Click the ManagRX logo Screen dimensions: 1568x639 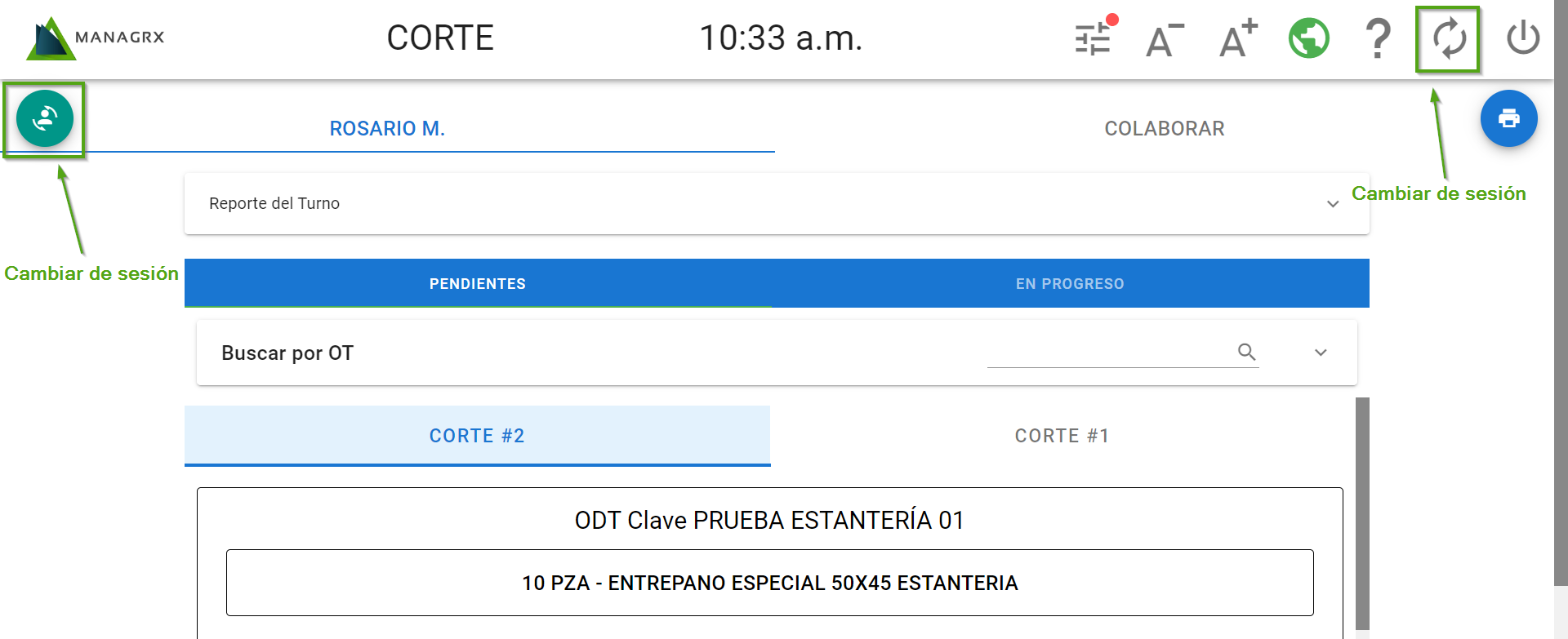click(96, 38)
